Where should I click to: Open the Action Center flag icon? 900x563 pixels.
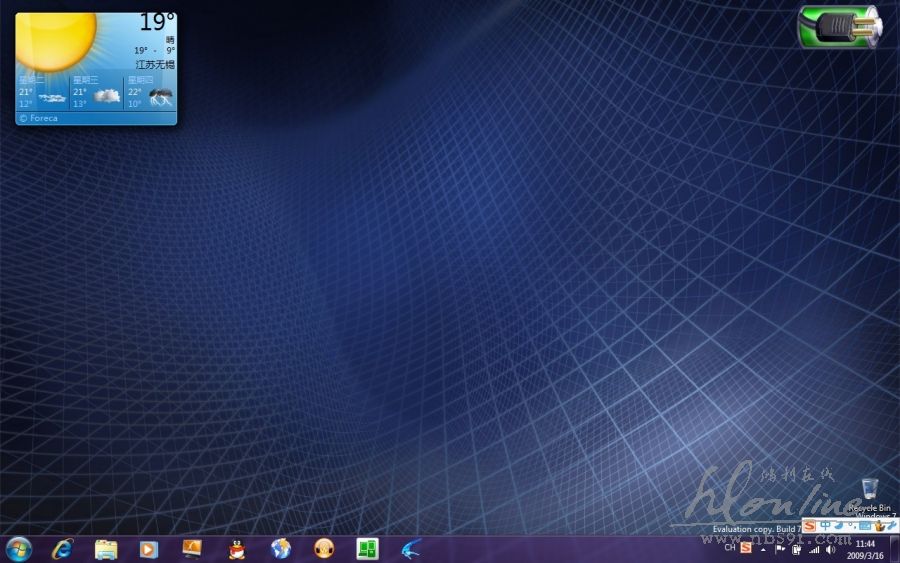coord(780,549)
